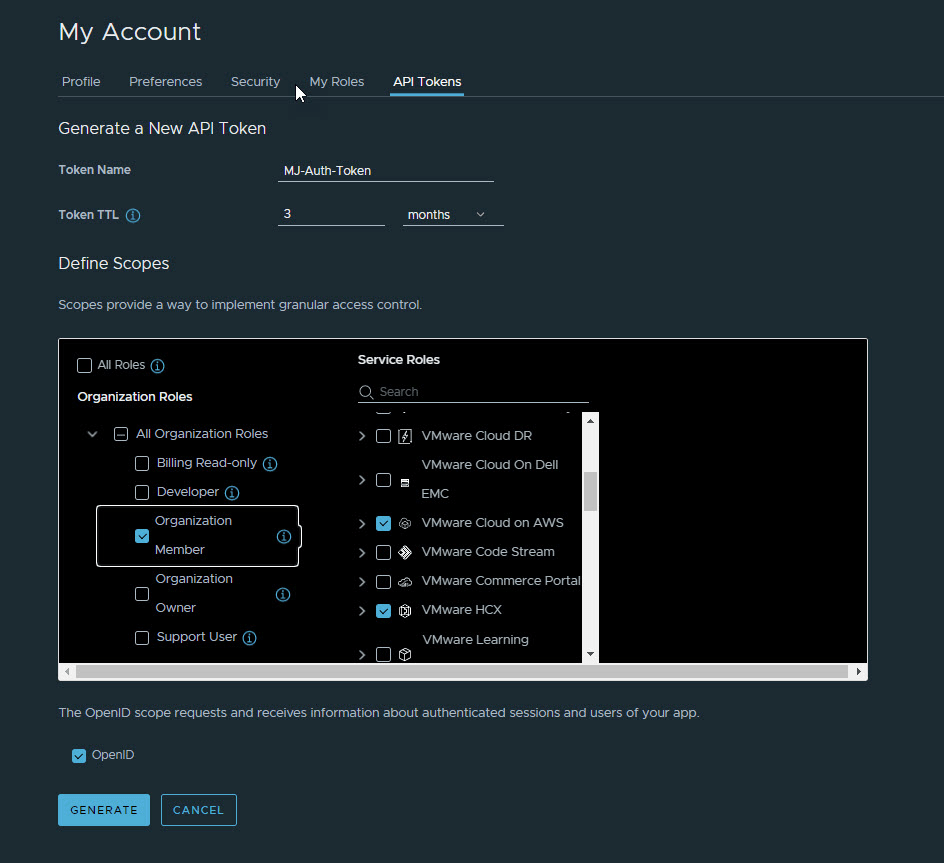944x863 pixels.
Task: Check the Organization Owner role
Action: 142,594
